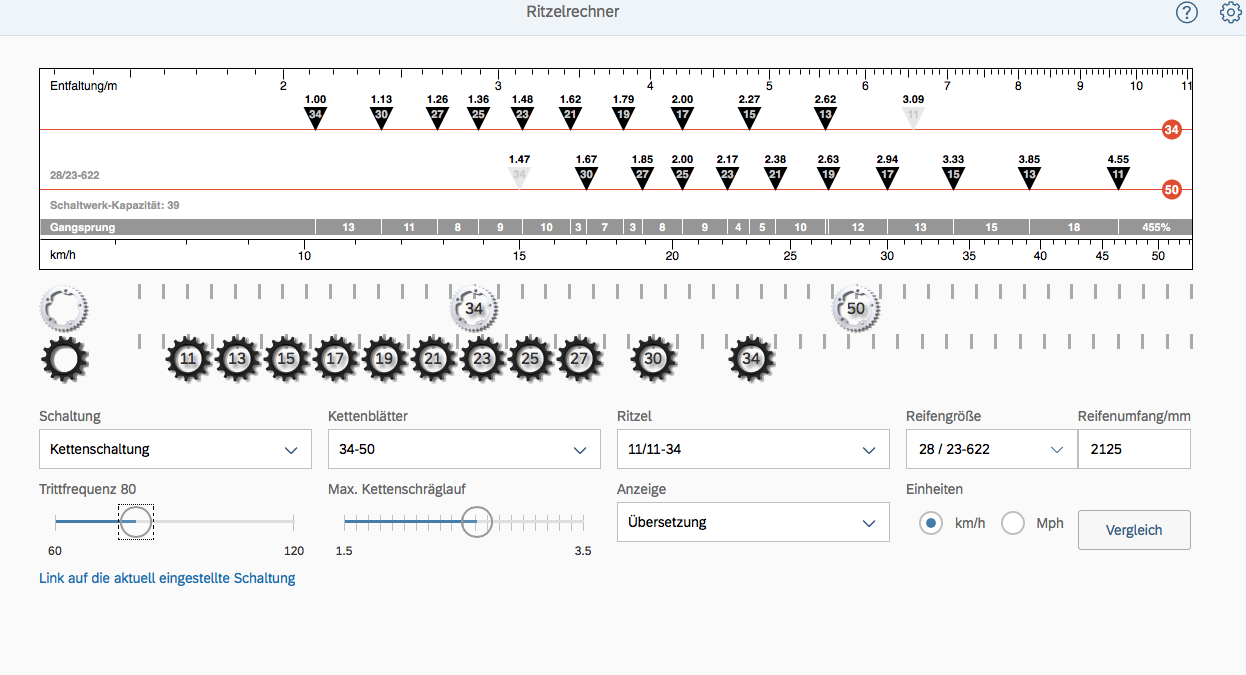Click the empty black sprocket placeholder
The height and width of the screenshot is (675, 1246).
click(64, 359)
